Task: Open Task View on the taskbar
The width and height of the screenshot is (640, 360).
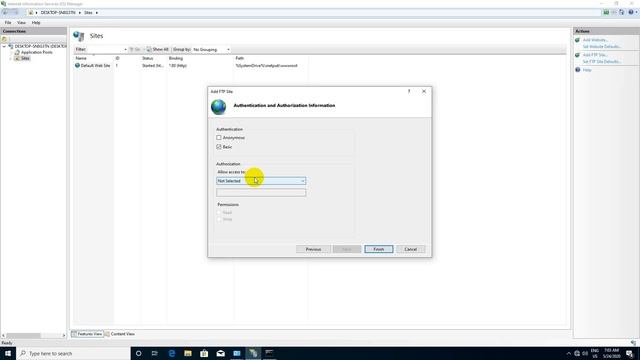Action: click(155, 353)
